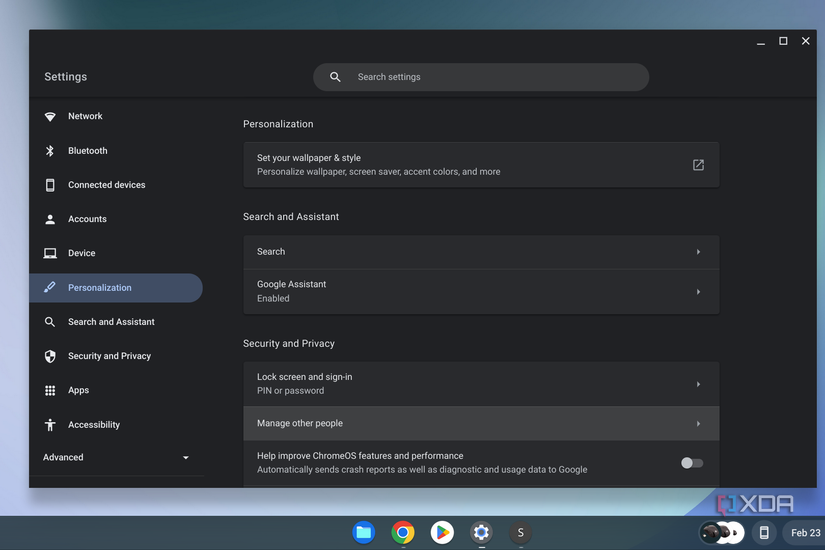Open the Search settings row
This screenshot has height=550, width=825.
[x=481, y=252]
